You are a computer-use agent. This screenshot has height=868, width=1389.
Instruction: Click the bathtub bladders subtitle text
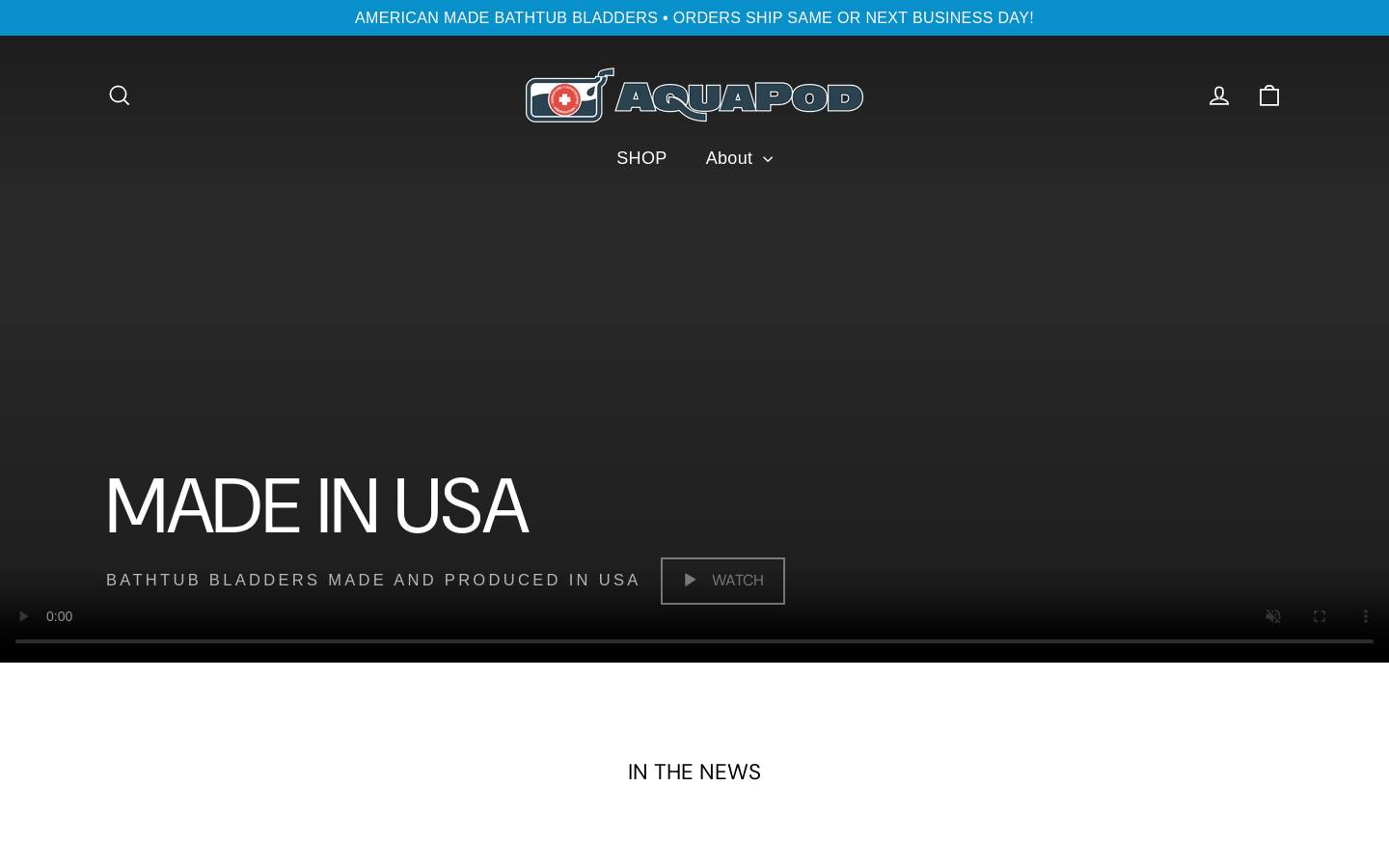[372, 580]
